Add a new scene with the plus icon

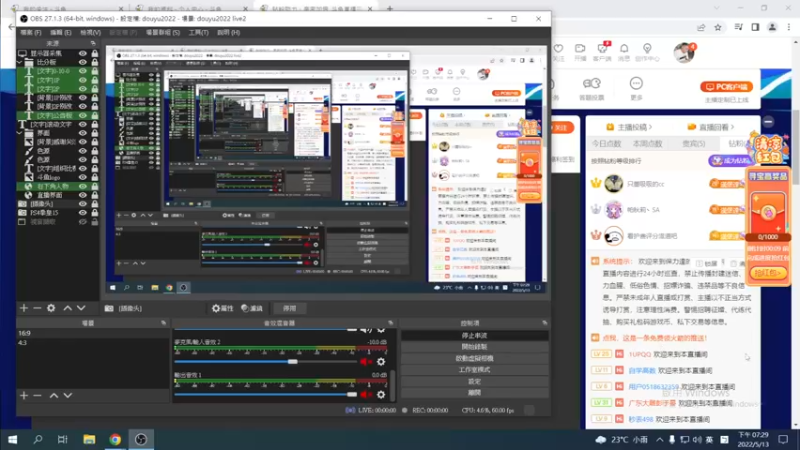tap(23, 395)
